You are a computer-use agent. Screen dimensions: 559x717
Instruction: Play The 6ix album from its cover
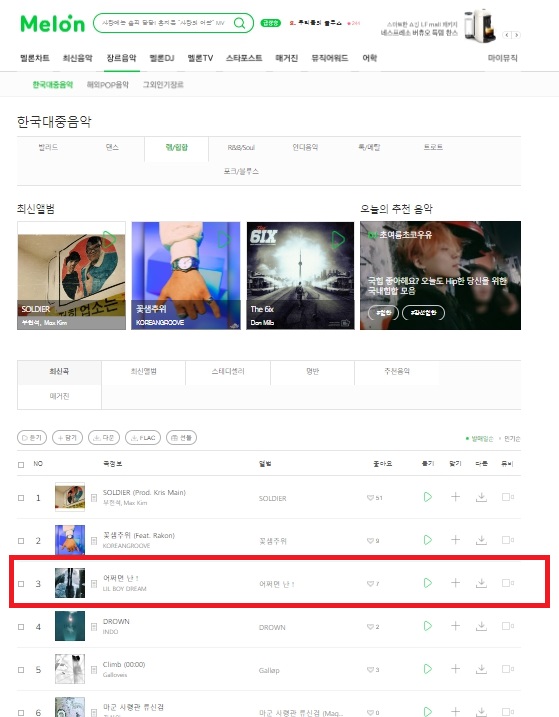[x=338, y=239]
